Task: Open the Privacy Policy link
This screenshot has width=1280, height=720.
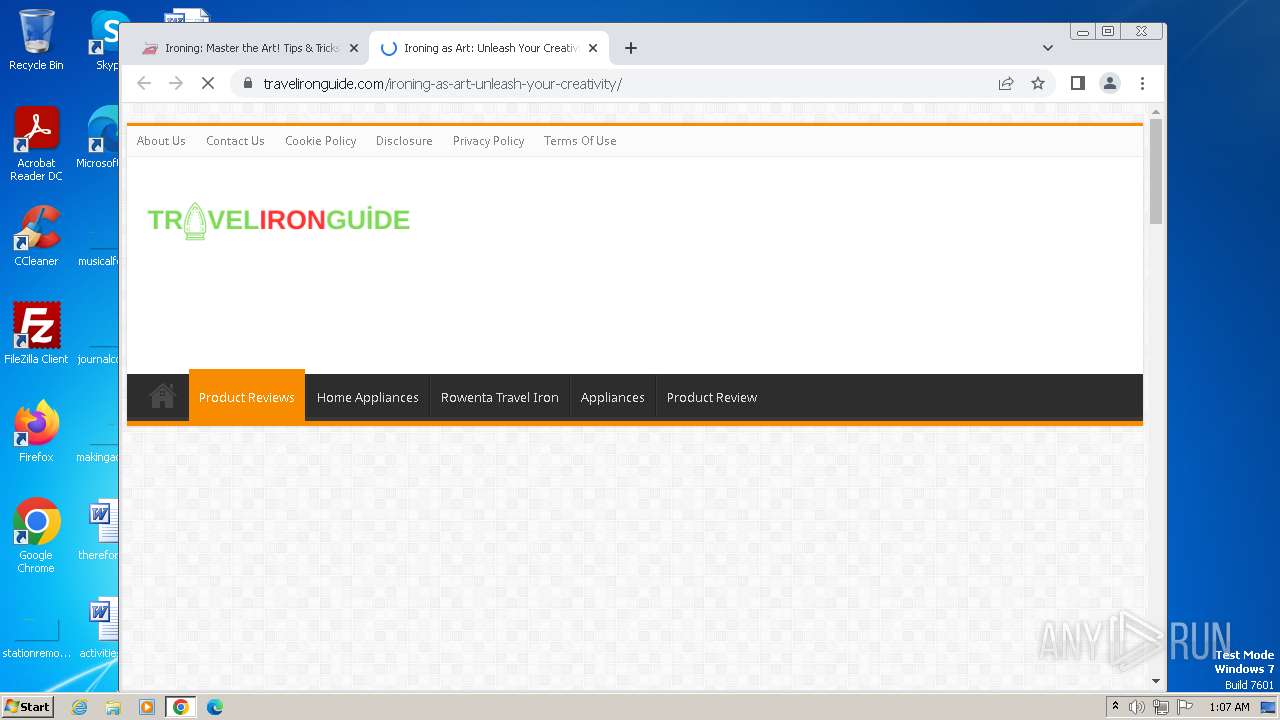Action: pyautogui.click(x=488, y=141)
